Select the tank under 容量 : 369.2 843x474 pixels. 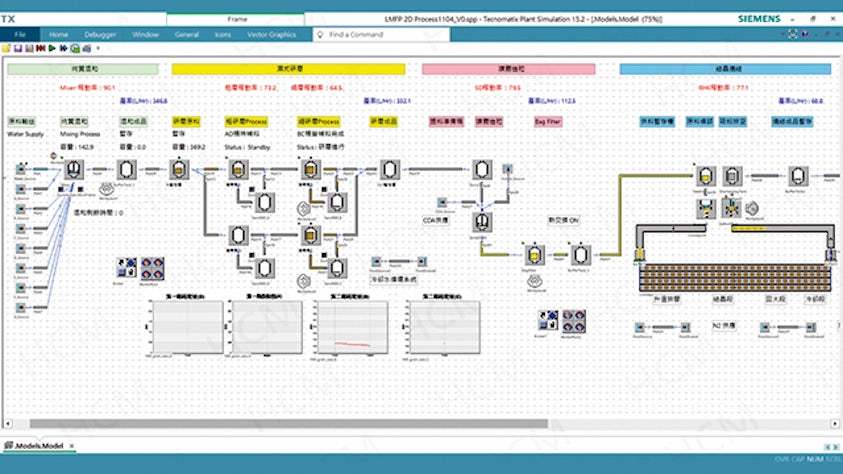(179, 169)
